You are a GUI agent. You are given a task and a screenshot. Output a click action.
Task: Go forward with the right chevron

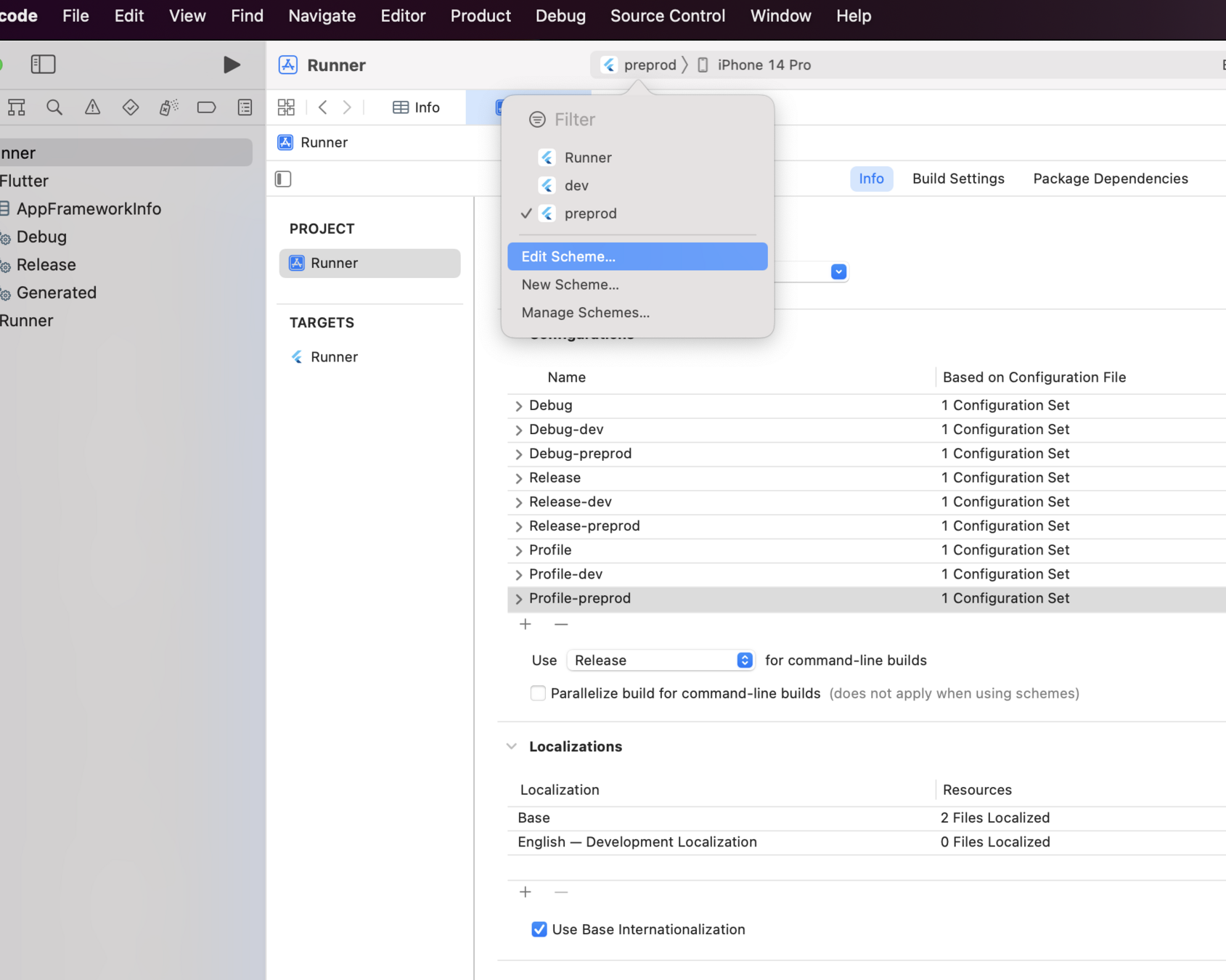click(x=347, y=107)
